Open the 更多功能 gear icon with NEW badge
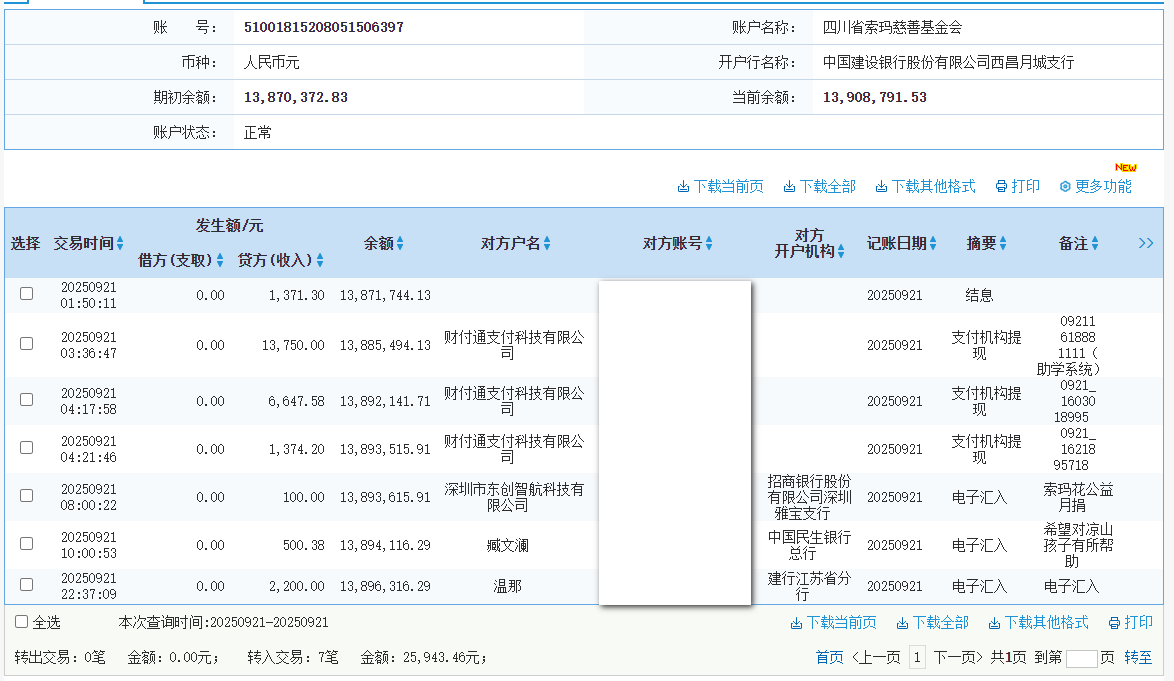This screenshot has width=1174, height=681. (x=1065, y=186)
